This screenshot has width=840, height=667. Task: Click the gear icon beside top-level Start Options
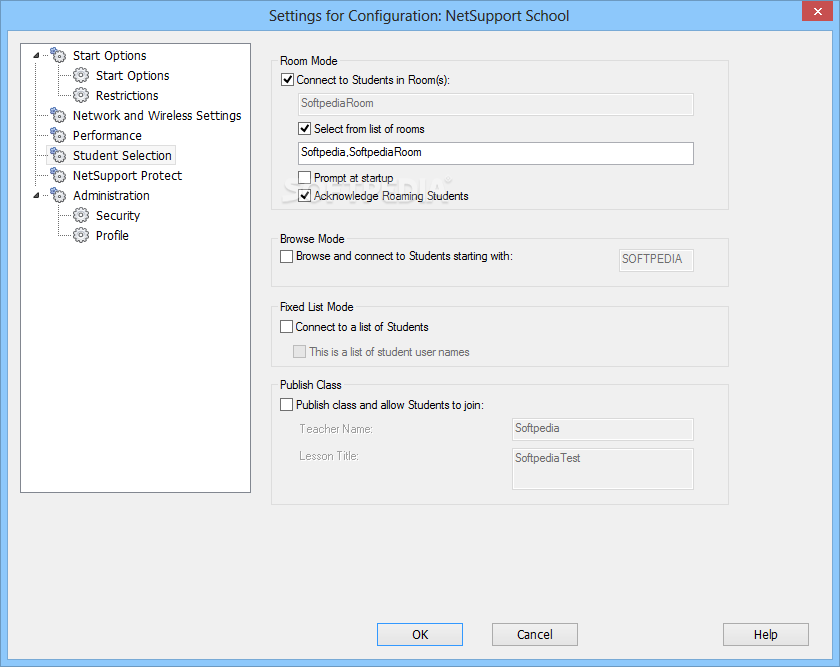58,55
